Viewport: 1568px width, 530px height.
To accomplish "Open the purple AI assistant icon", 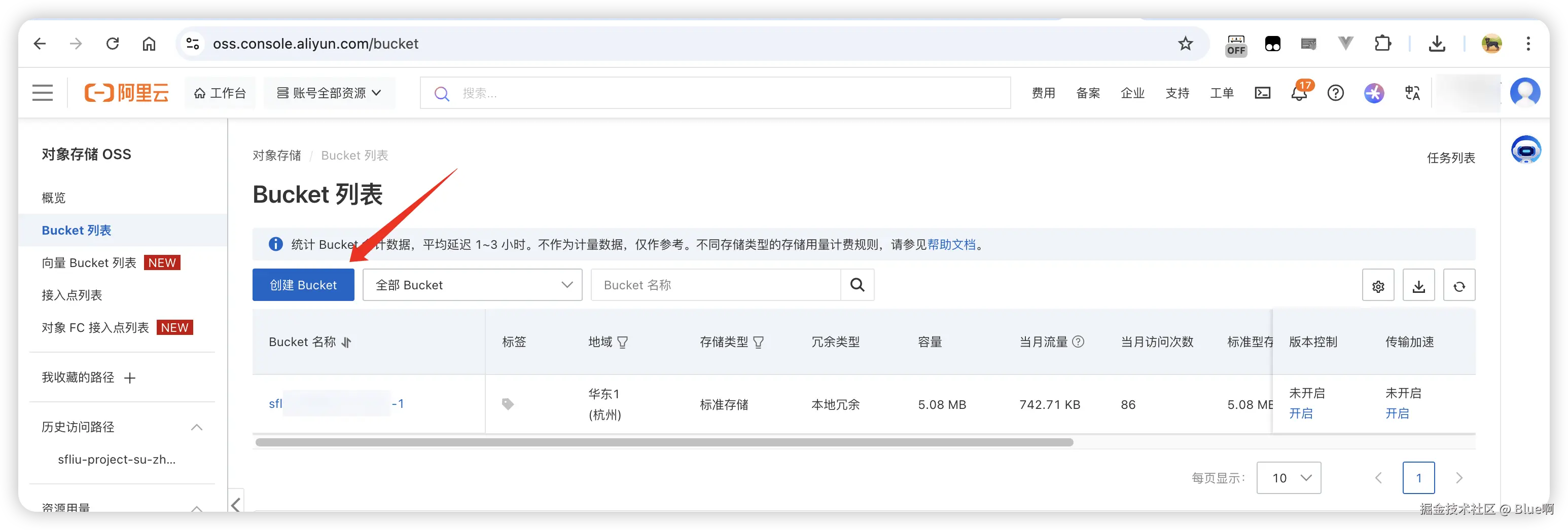I will [x=1374, y=93].
